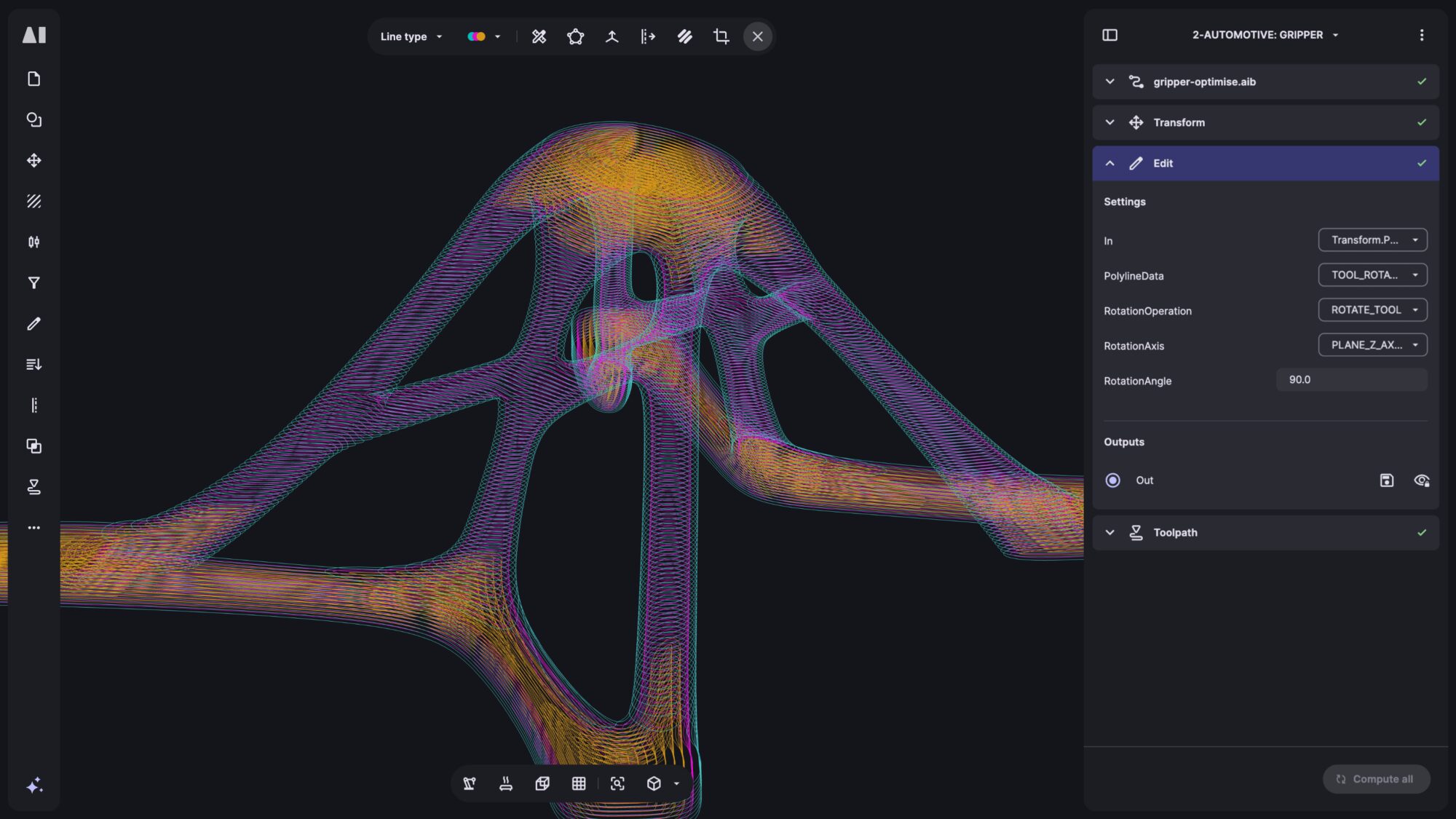Open the Hatching tool from the left toolbar
Screen dimensions: 1456x819
coord(33,202)
